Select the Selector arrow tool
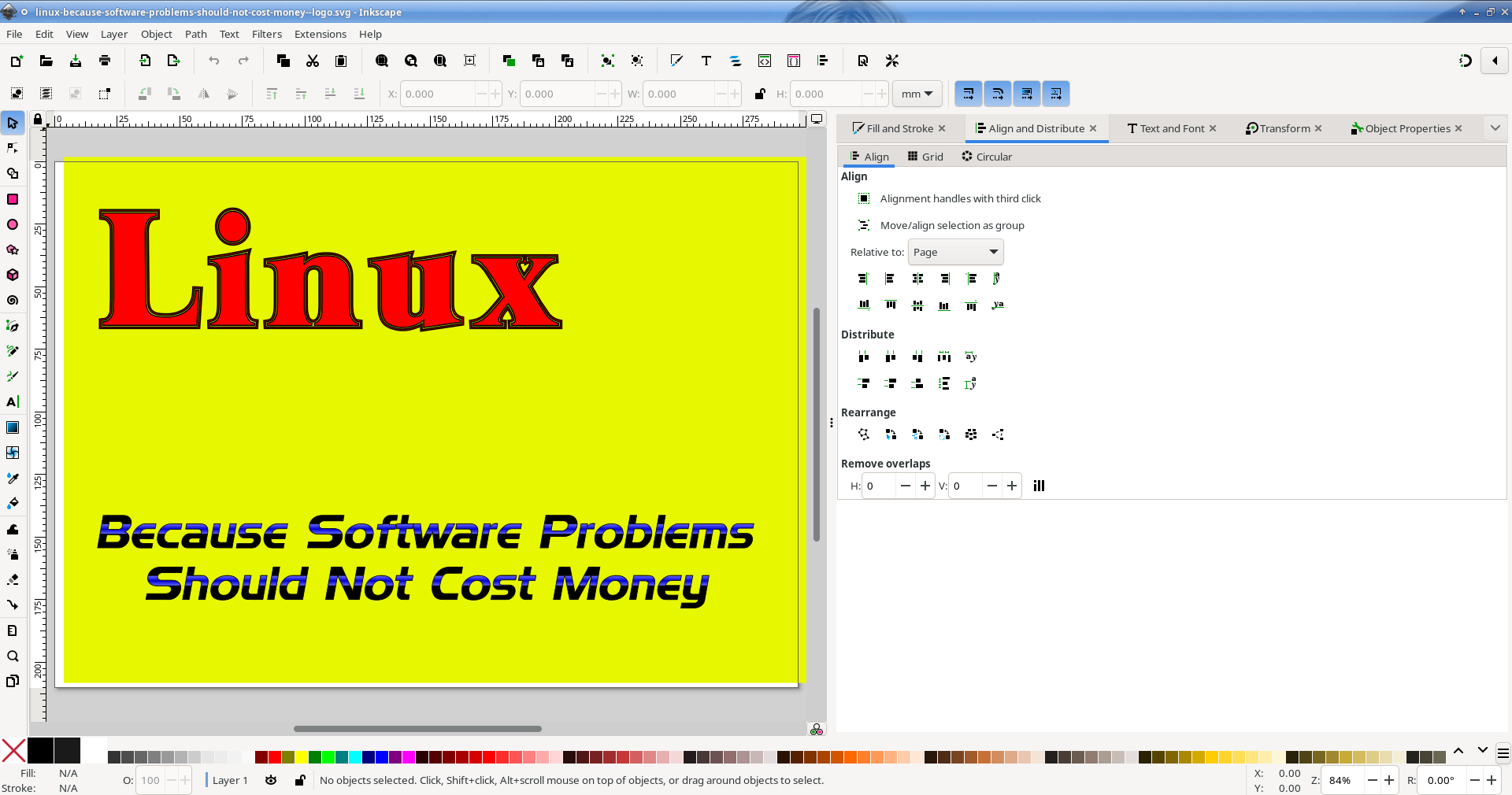This screenshot has width=1512, height=795. pyautogui.click(x=13, y=123)
